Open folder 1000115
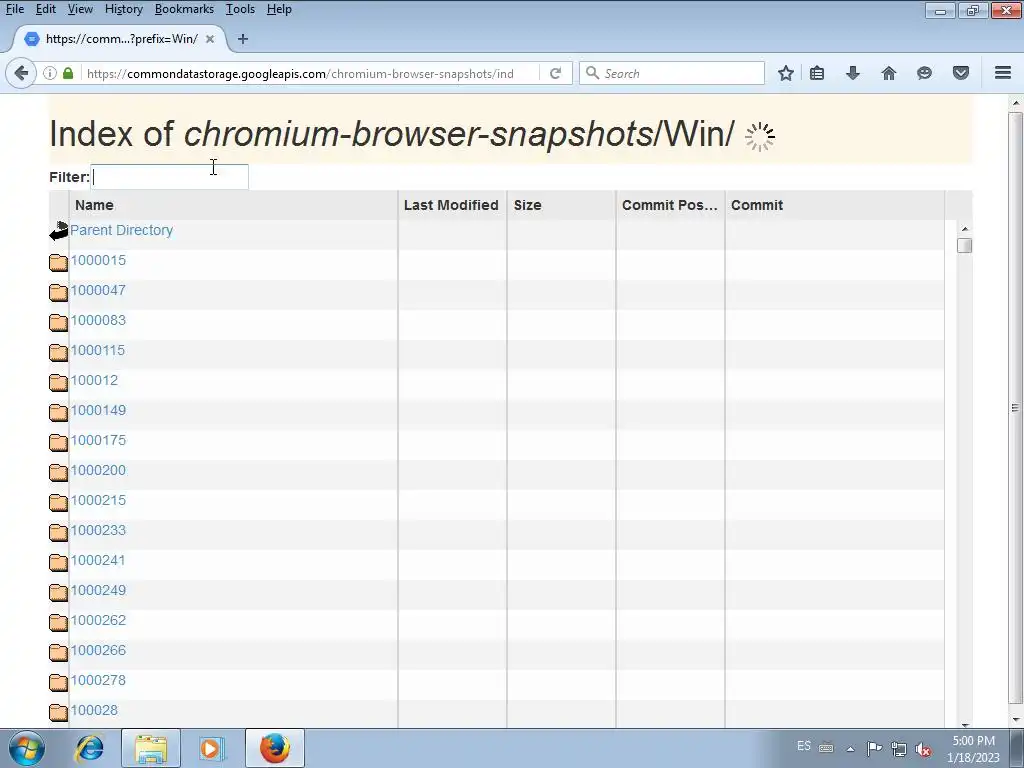 98,350
